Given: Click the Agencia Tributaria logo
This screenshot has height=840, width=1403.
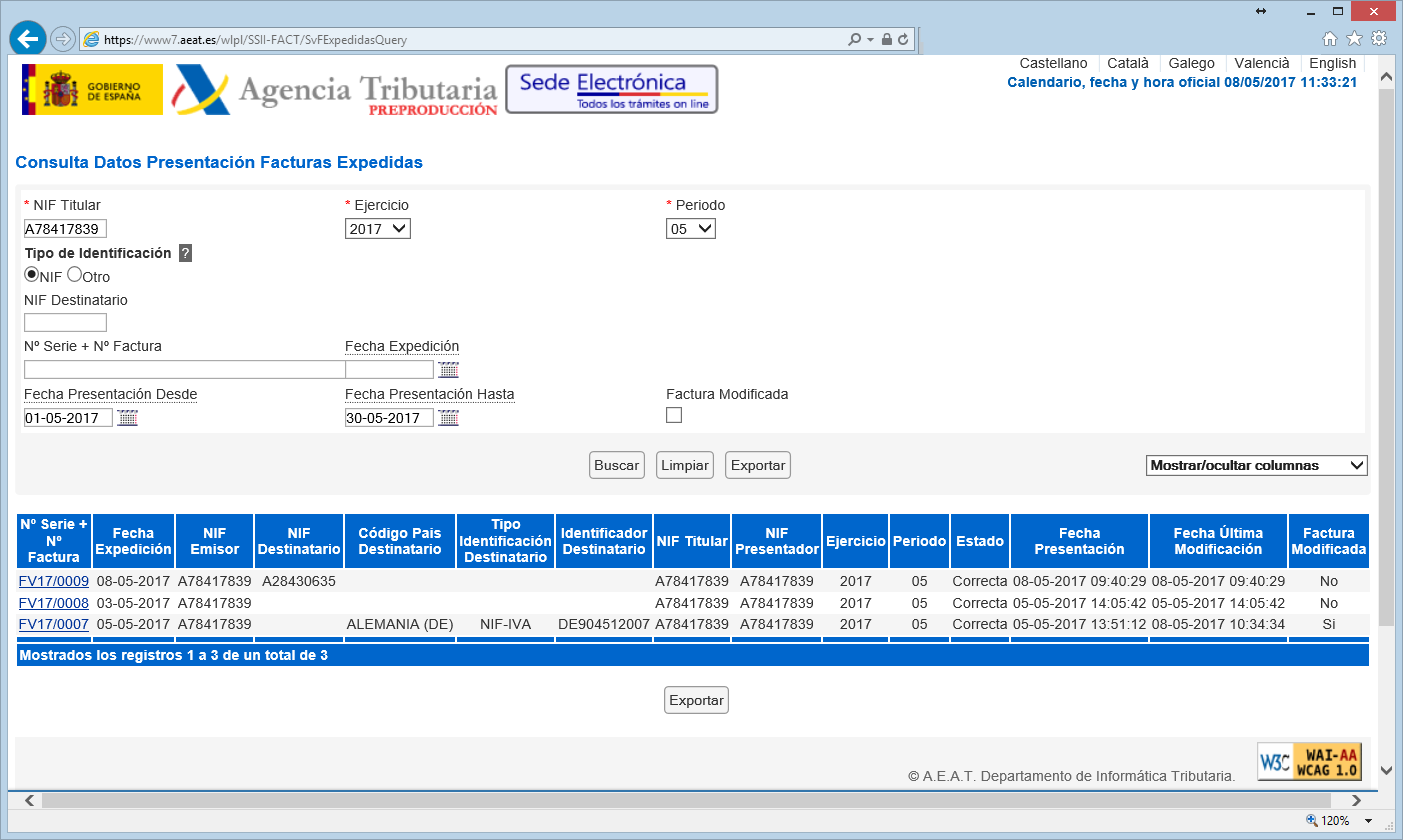Looking at the screenshot, I should point(334,91).
